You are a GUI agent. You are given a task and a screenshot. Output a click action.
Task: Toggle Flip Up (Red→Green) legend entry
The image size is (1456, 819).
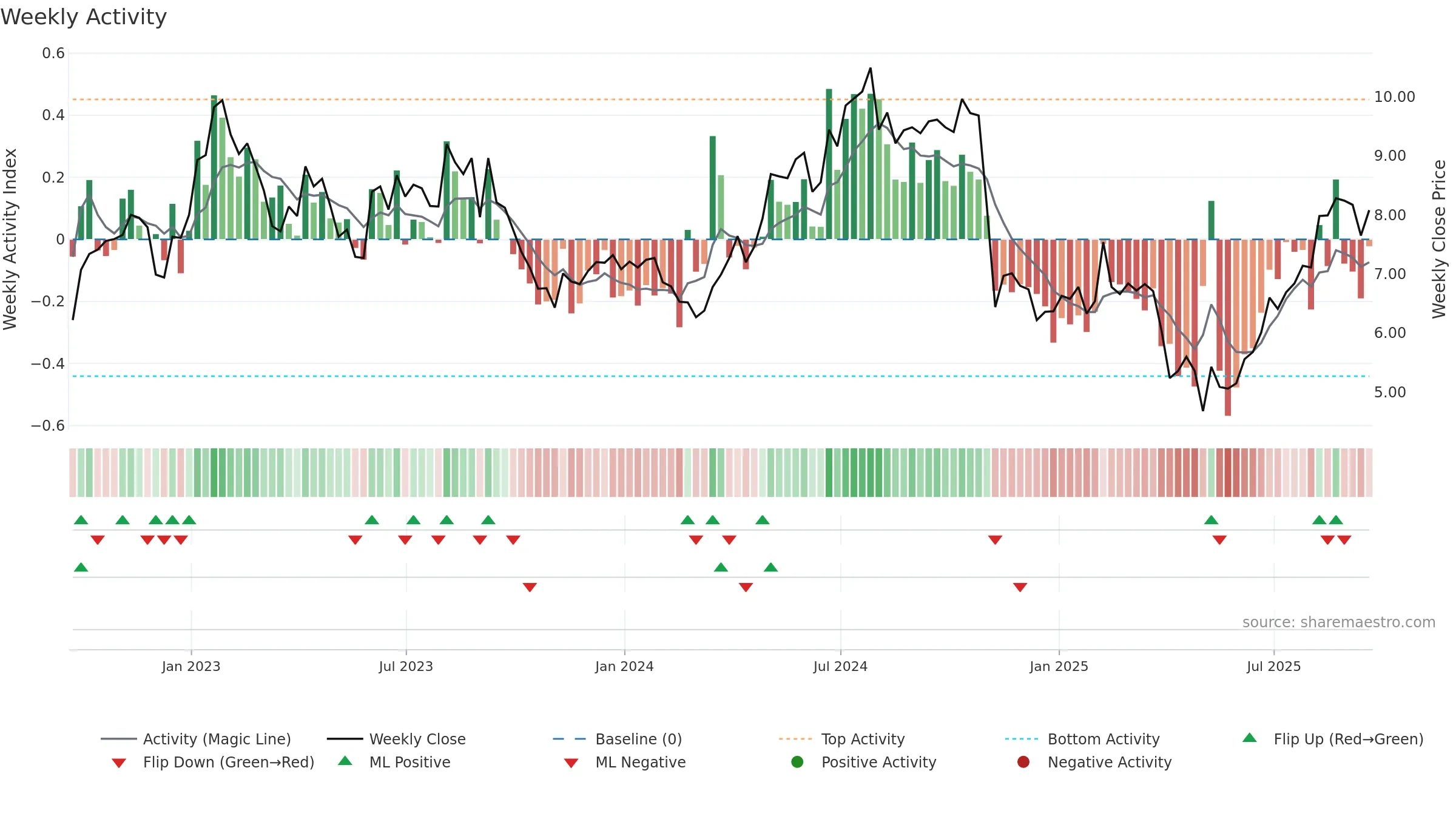coord(1332,739)
